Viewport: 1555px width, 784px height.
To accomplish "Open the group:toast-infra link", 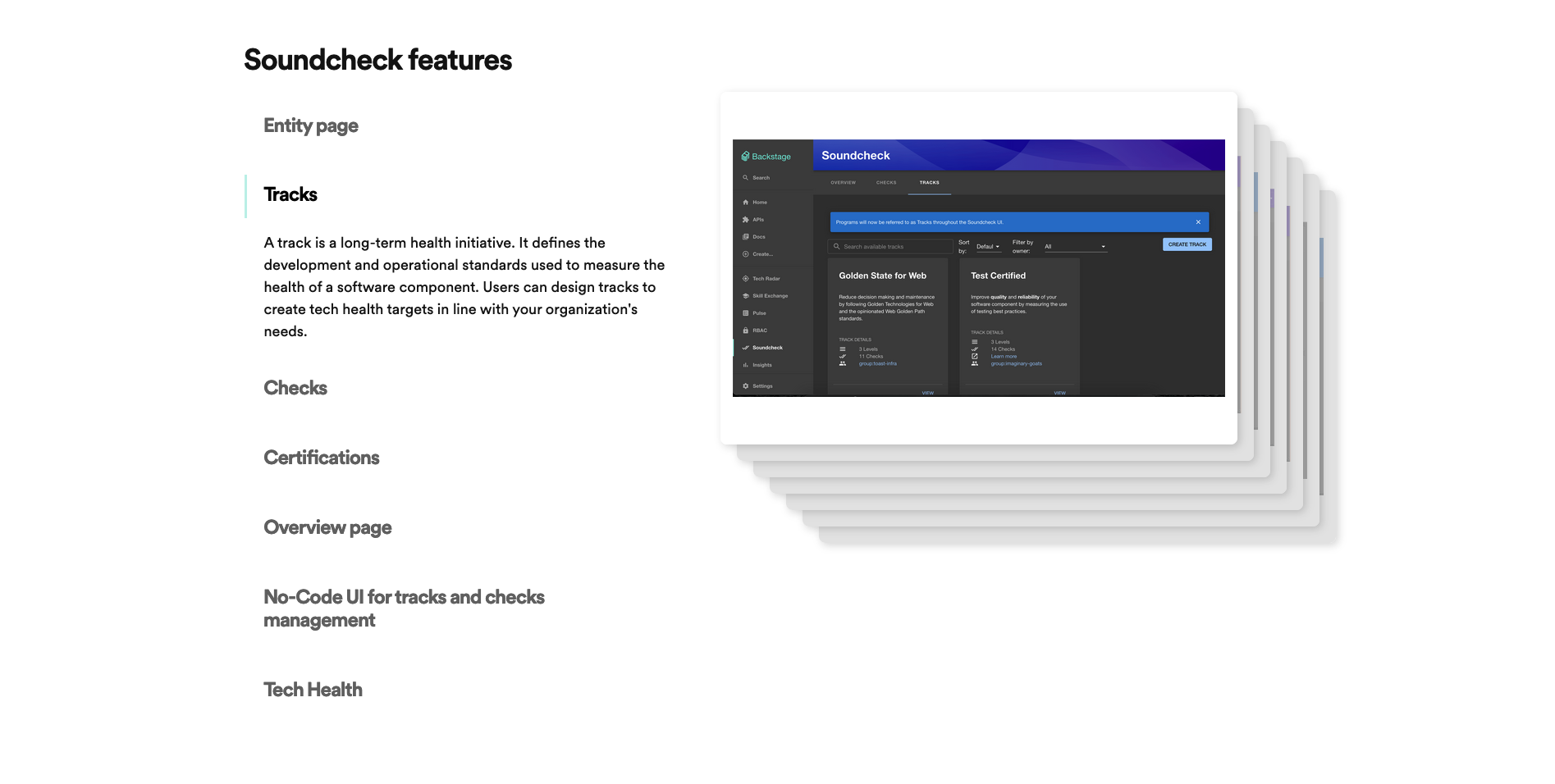I will (877, 363).
